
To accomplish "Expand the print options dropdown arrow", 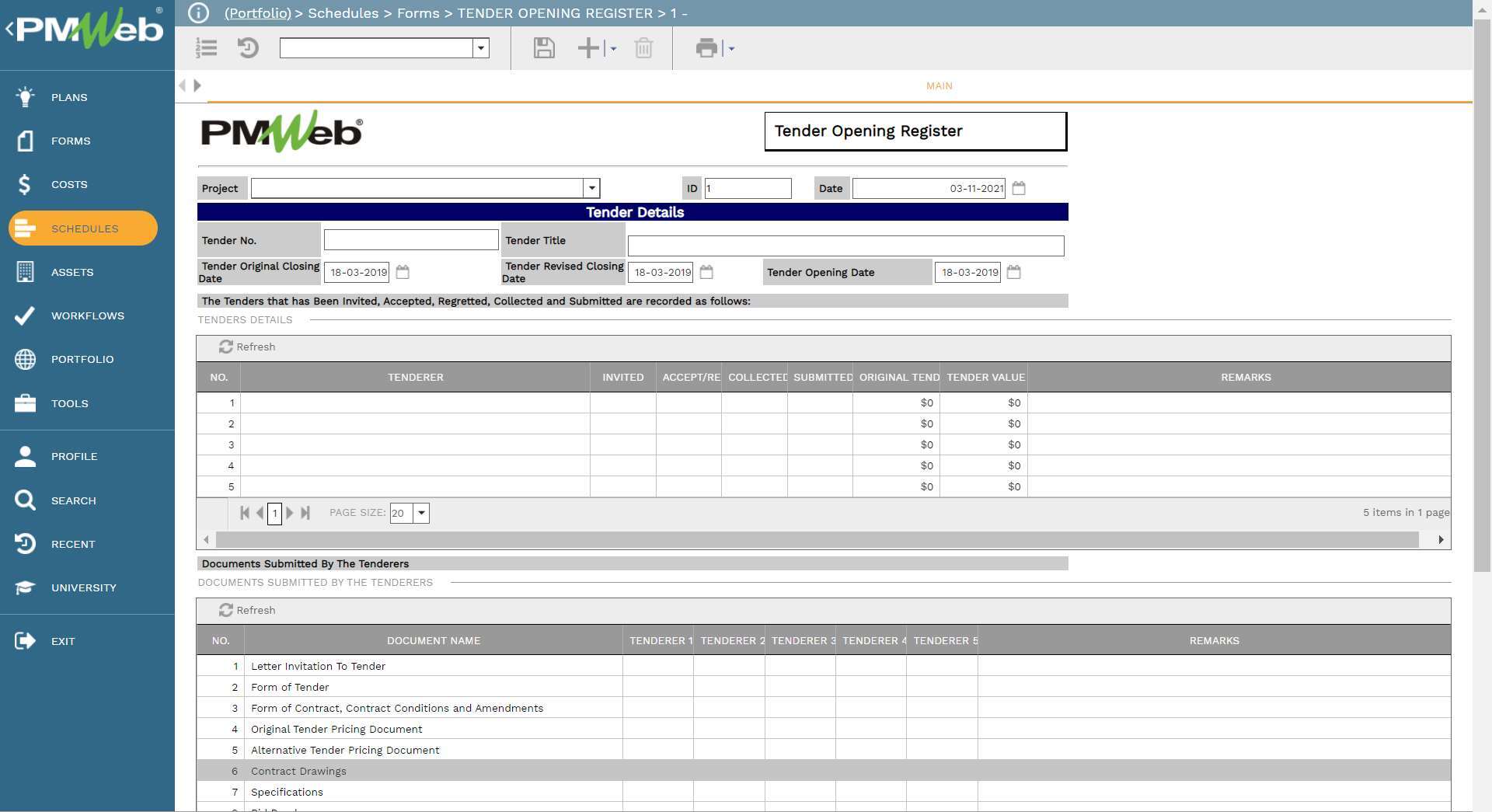I will pyautogui.click(x=731, y=48).
